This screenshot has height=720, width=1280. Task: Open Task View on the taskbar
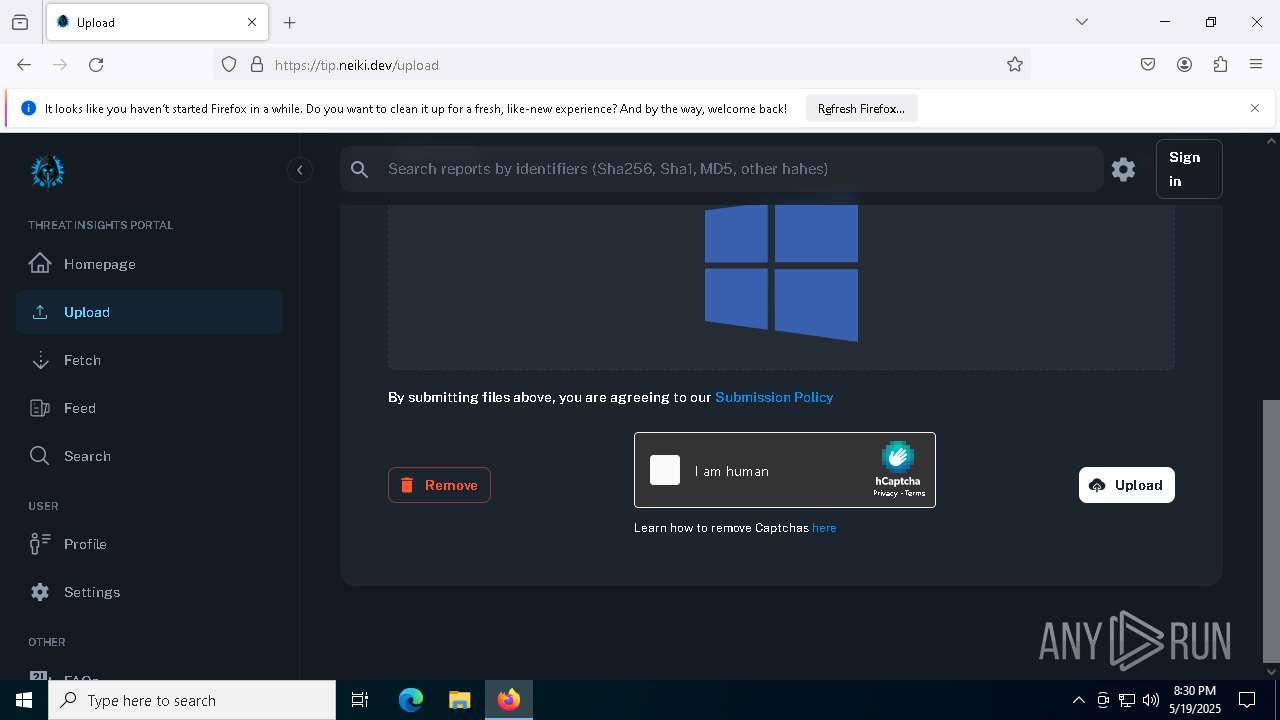pos(360,700)
